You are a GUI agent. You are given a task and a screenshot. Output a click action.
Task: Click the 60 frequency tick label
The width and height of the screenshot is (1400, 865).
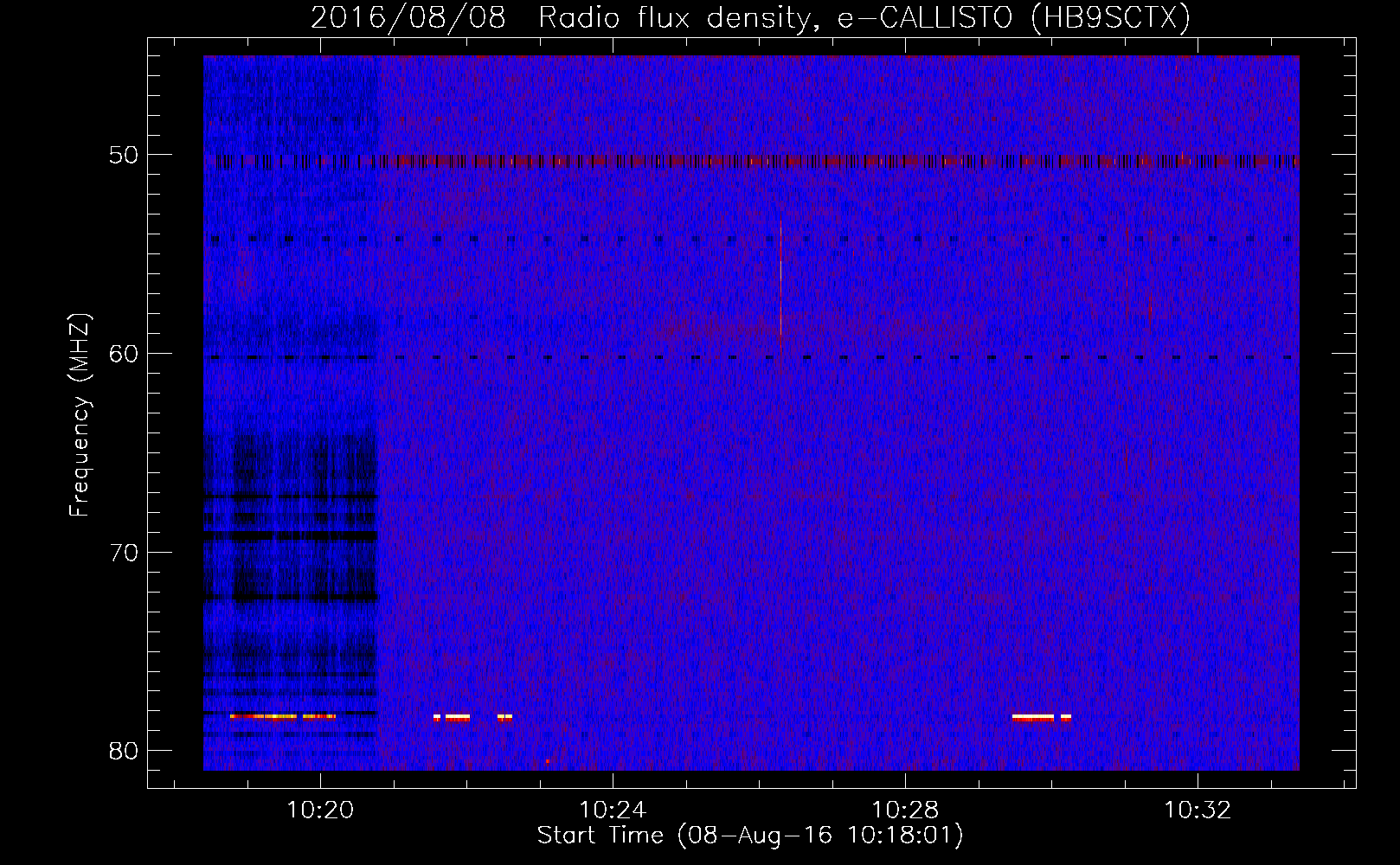pyautogui.click(x=124, y=354)
